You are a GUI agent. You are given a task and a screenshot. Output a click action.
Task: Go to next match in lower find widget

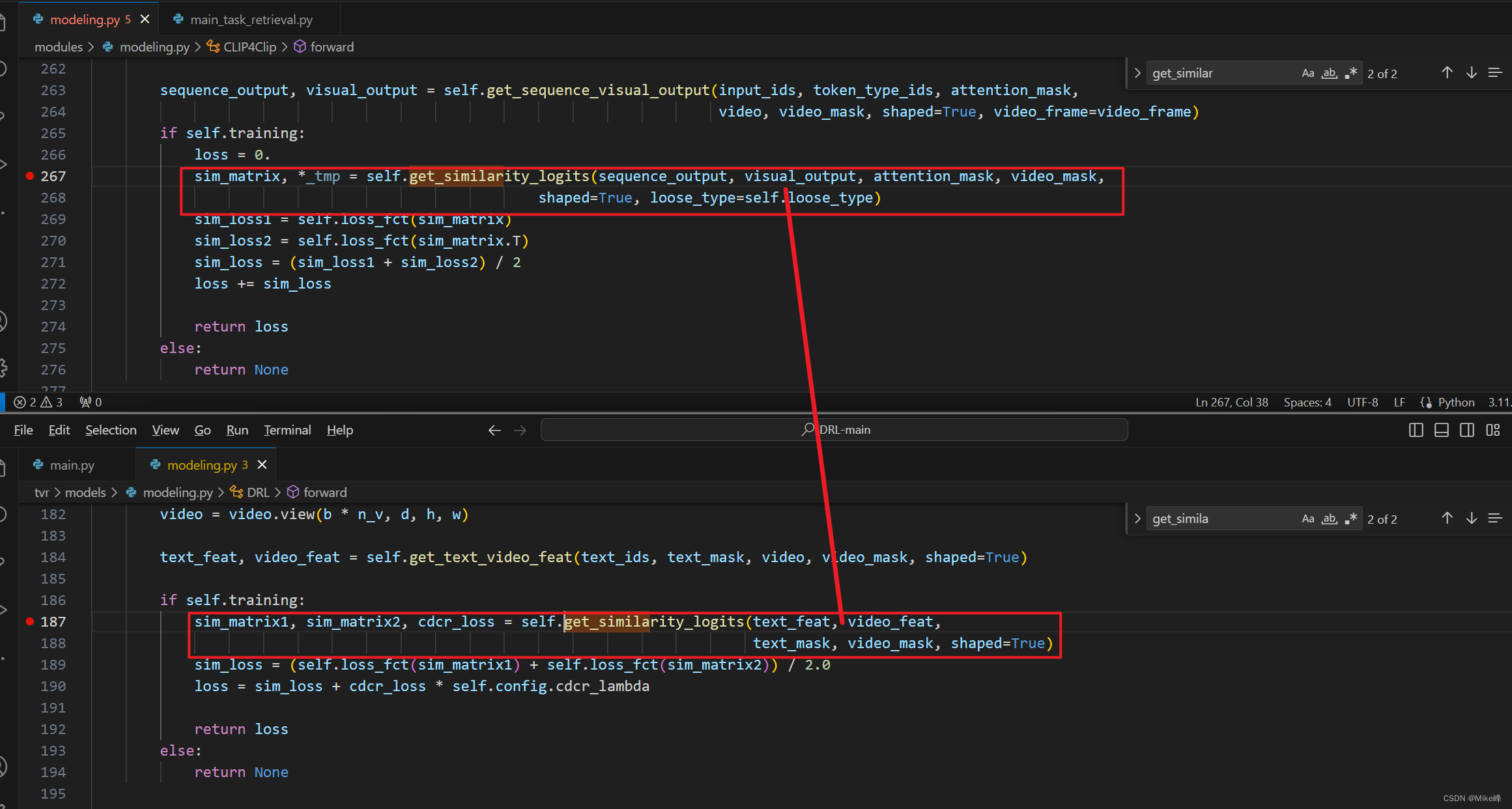[1471, 518]
